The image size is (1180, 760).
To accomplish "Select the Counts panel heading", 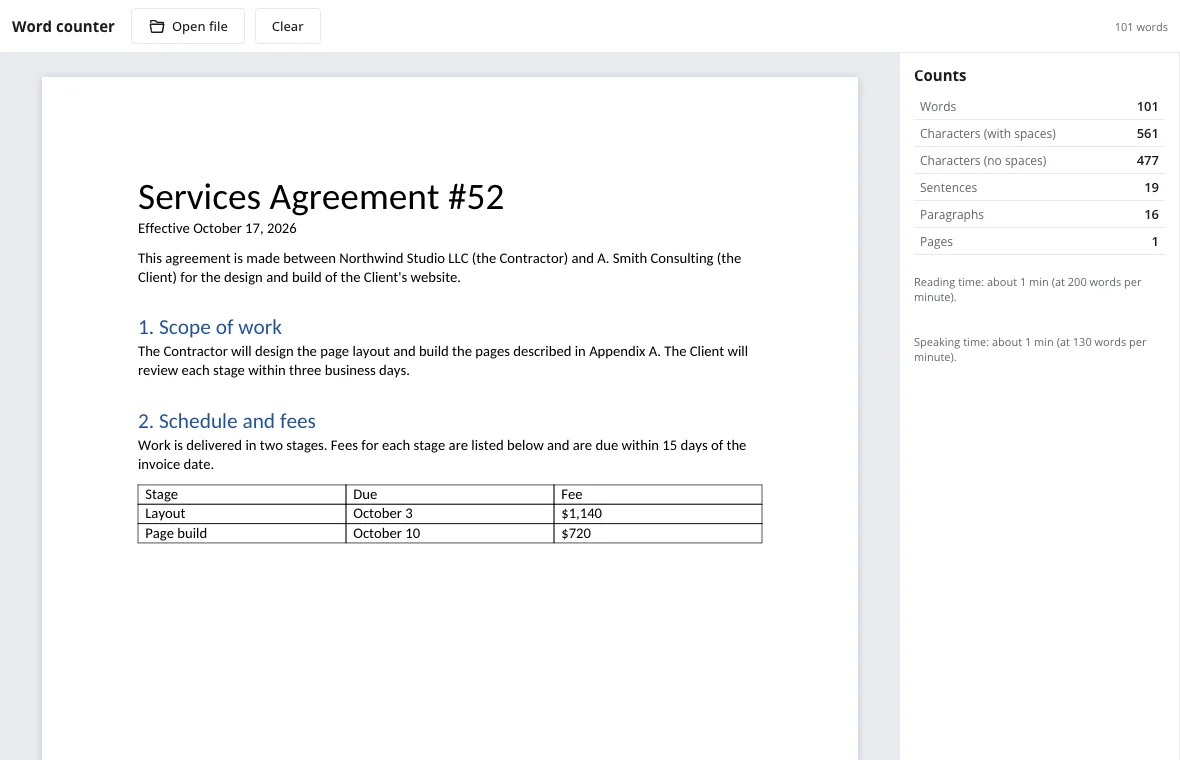I will point(940,75).
